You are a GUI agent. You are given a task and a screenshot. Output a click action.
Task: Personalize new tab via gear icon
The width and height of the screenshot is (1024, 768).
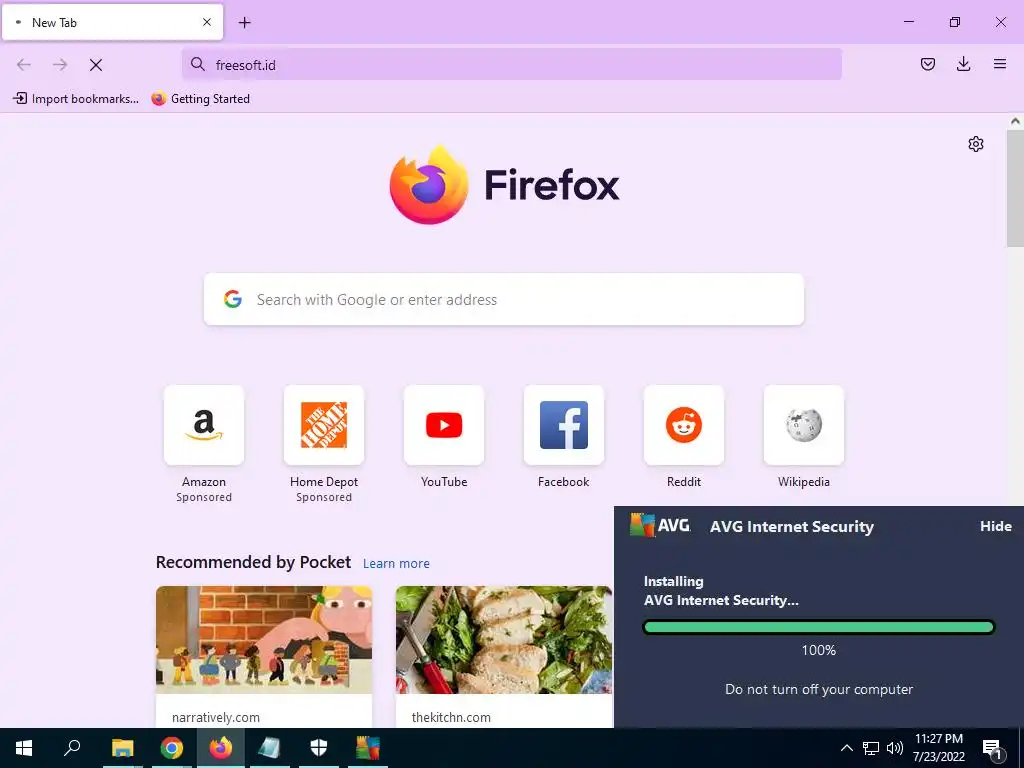pyautogui.click(x=976, y=144)
